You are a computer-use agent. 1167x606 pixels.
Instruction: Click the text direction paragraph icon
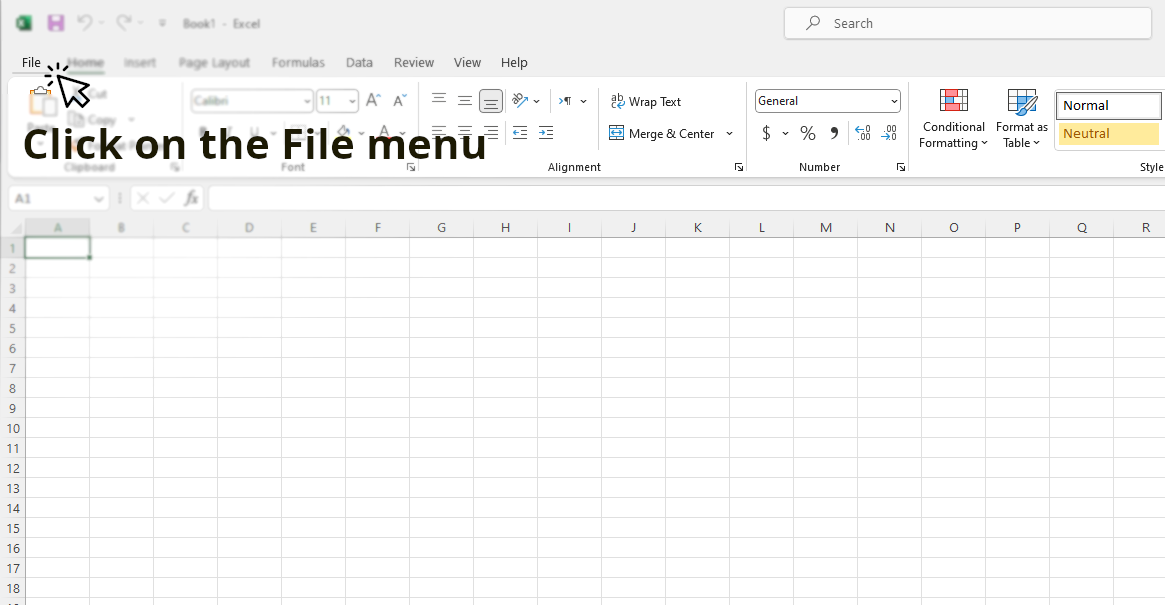[566, 101]
